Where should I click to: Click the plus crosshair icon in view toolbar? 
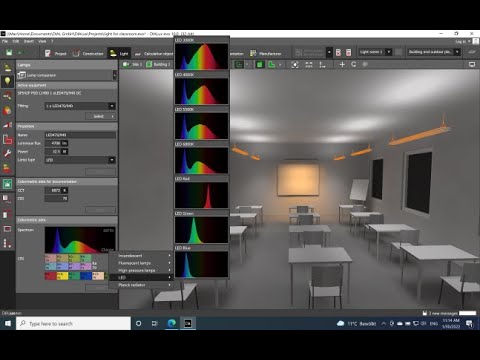click(342, 64)
